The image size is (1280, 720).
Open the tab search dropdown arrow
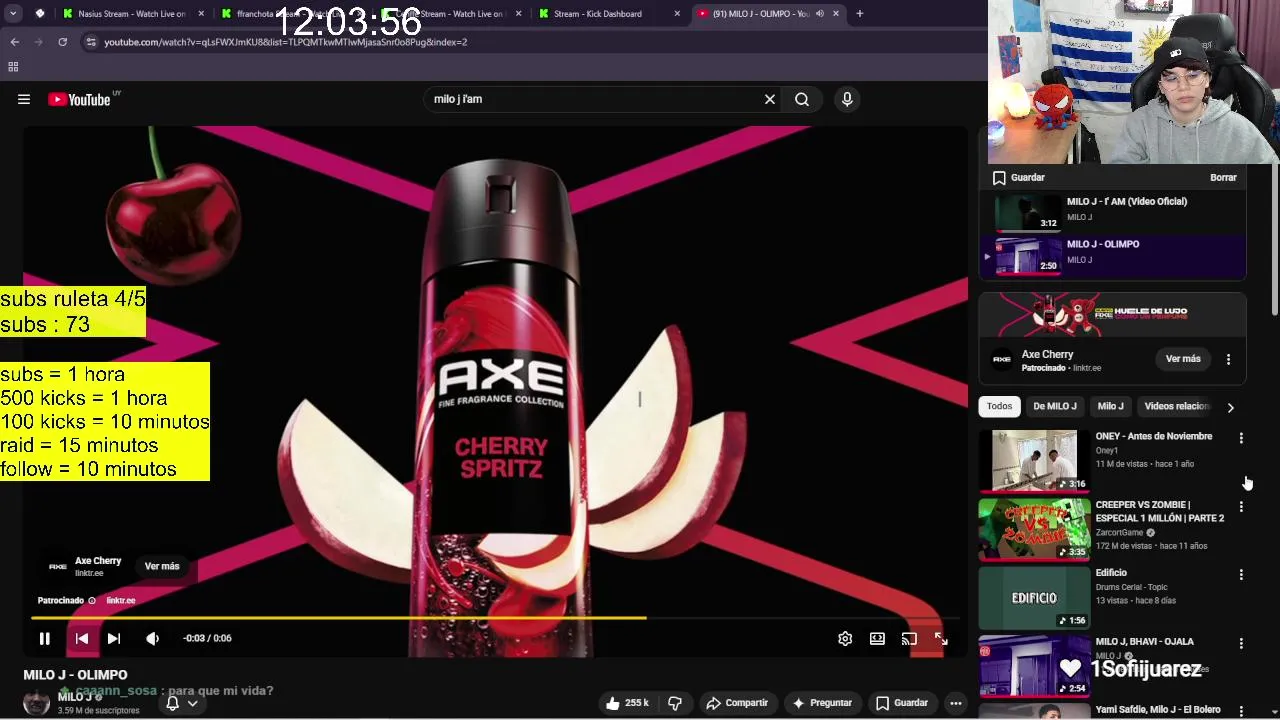click(14, 14)
